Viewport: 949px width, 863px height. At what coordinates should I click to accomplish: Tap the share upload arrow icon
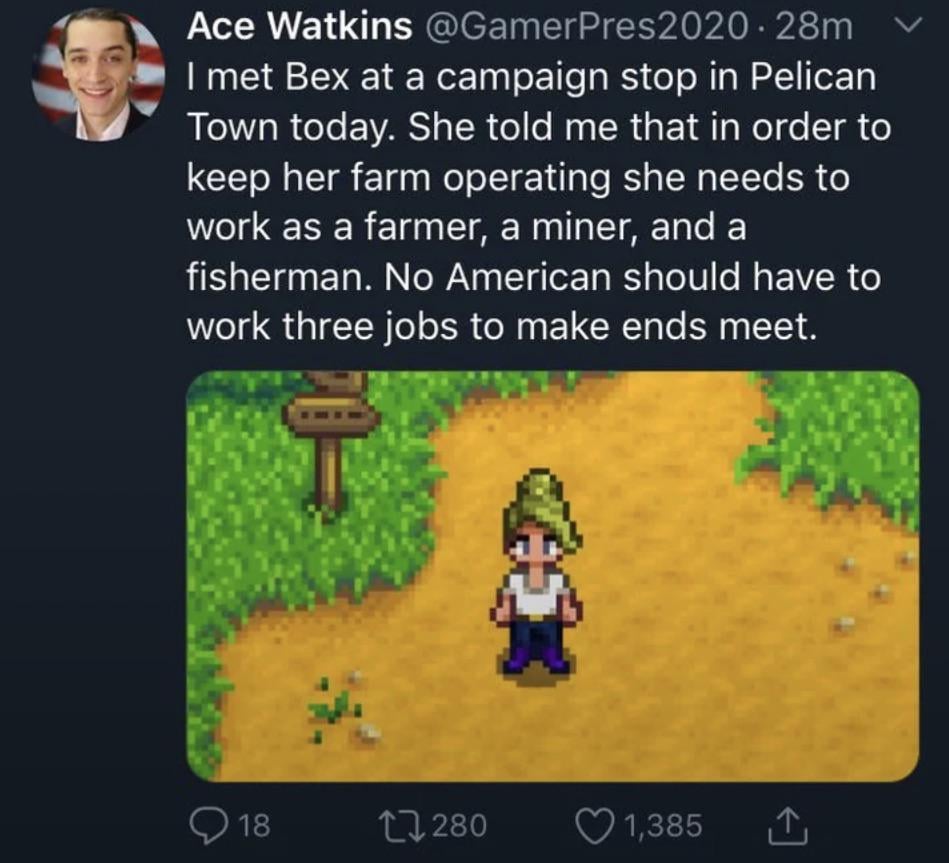[775, 824]
